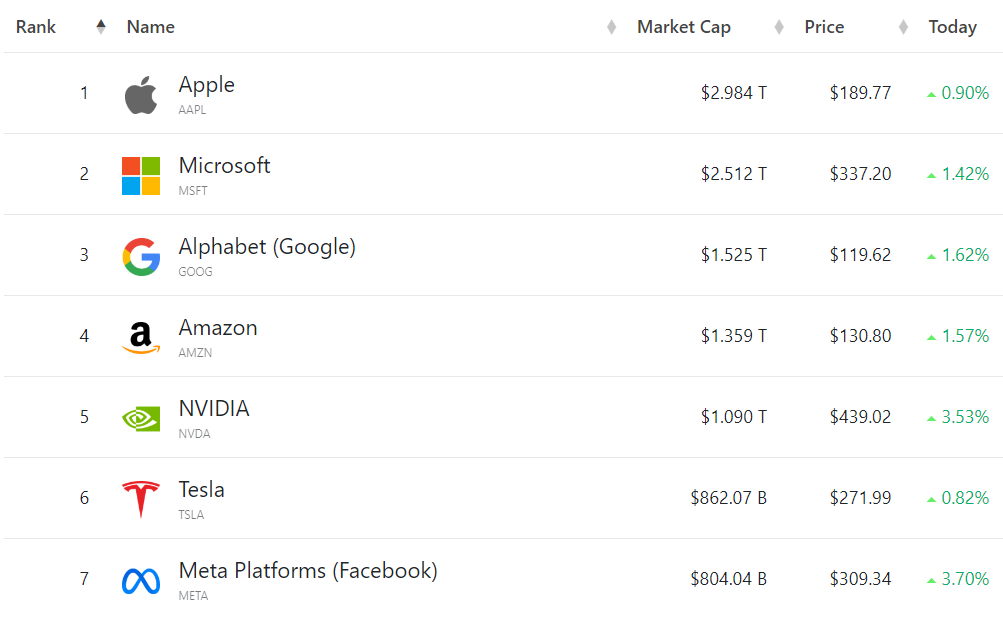Open the Meta Platforms (Facebook) link
1003x618 pixels.
point(308,571)
